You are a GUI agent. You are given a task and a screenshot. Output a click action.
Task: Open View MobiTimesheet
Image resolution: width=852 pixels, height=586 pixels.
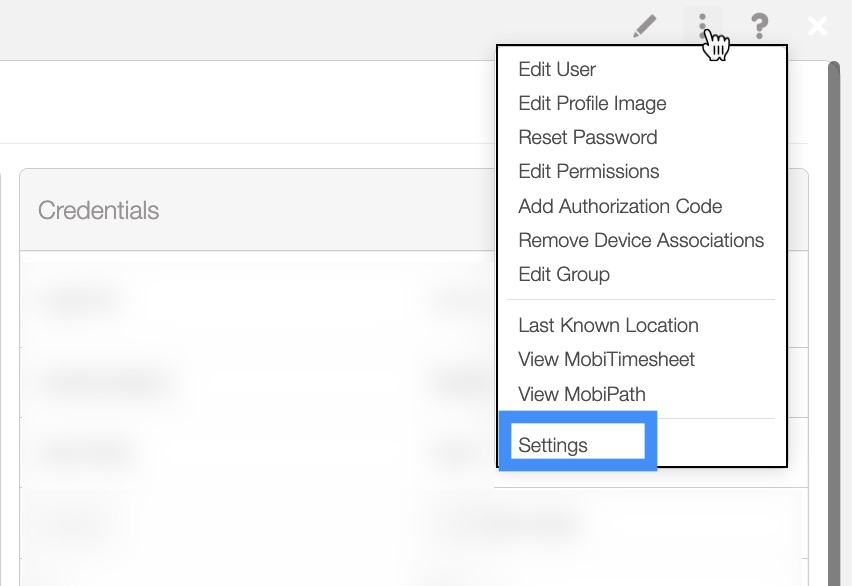point(606,359)
